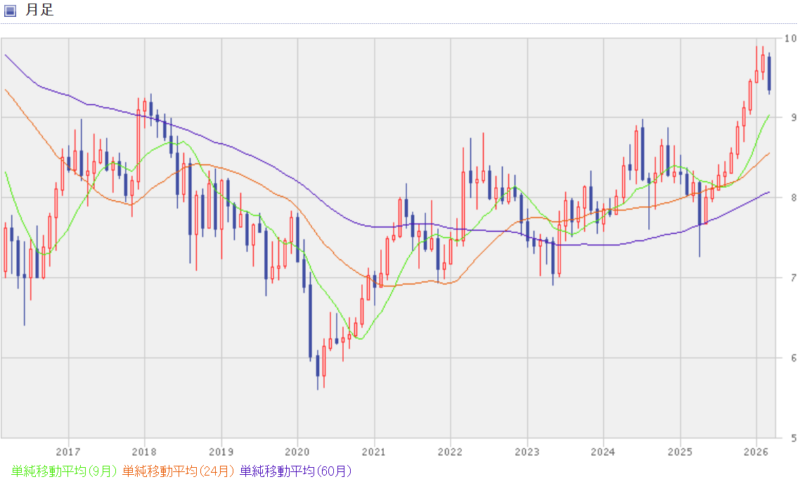Click price label 6 on right axis
The width and height of the screenshot is (800, 484).
(793, 358)
